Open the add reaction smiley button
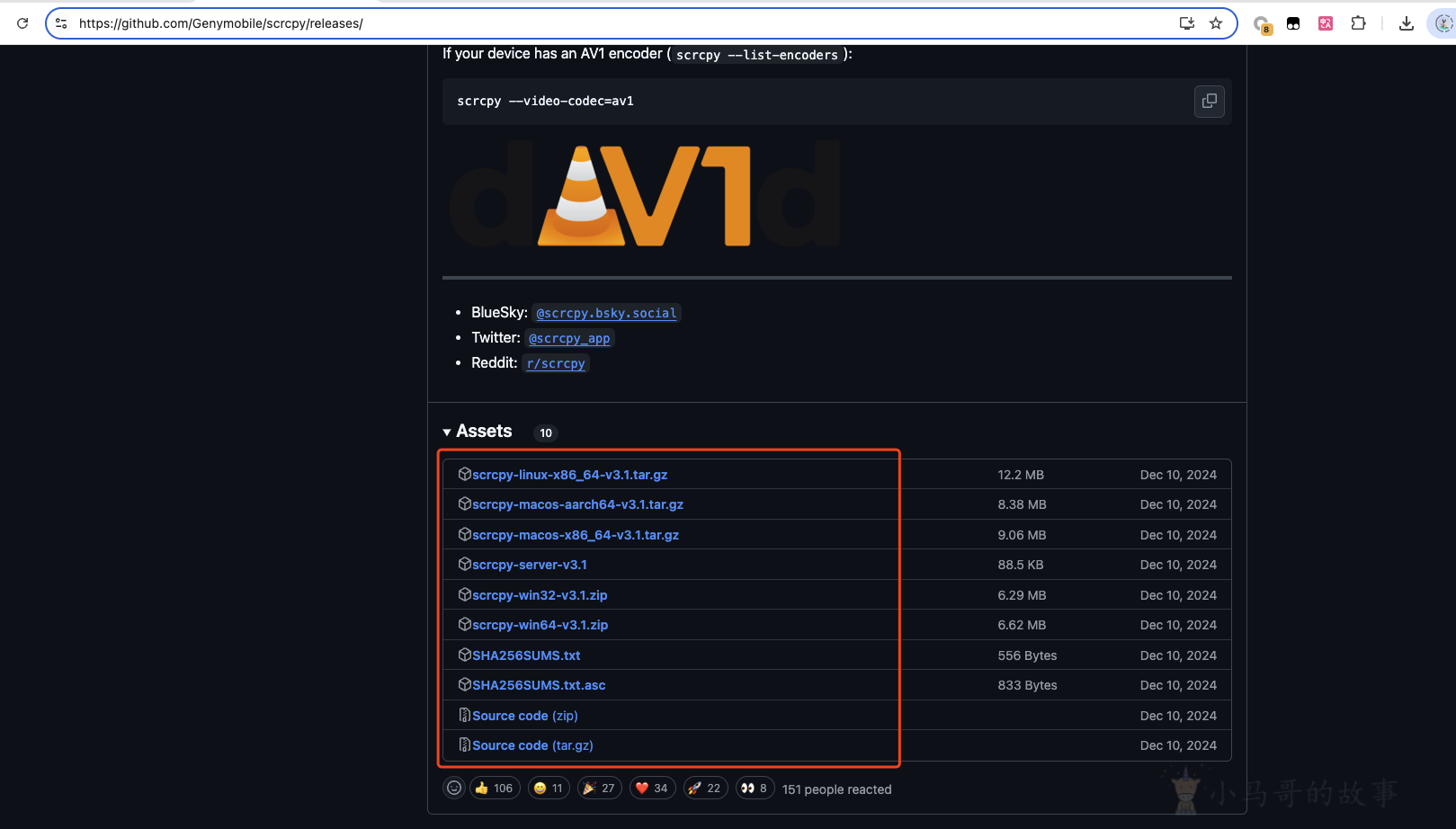 click(x=454, y=789)
